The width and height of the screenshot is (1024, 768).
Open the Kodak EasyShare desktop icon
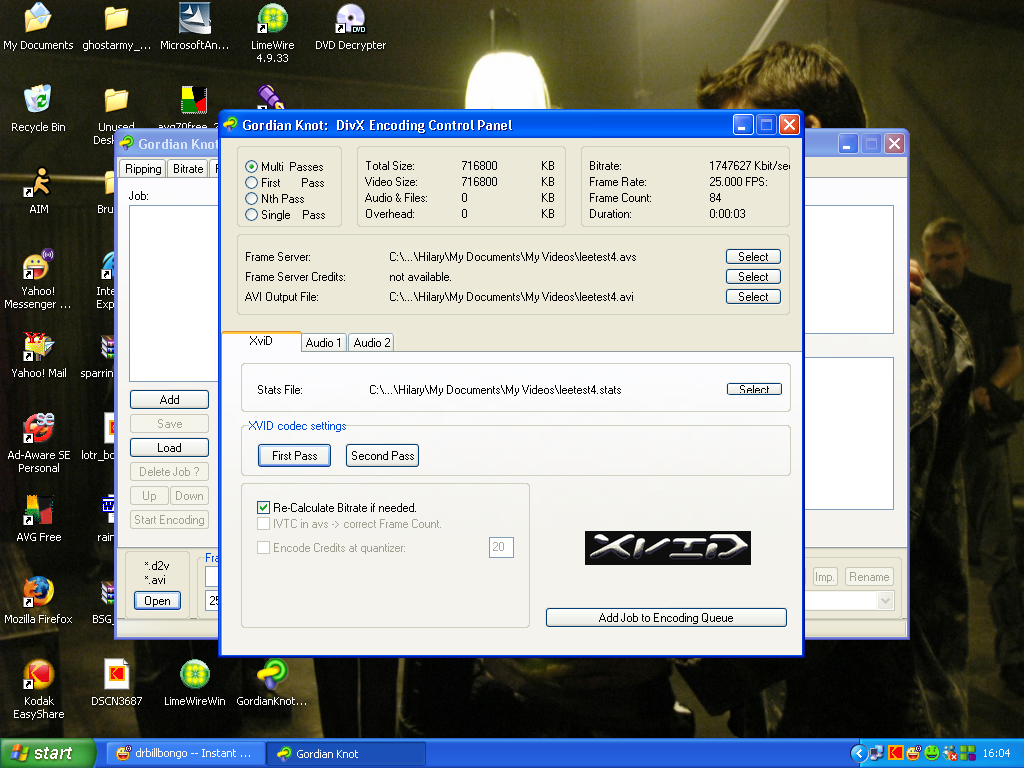tap(38, 675)
